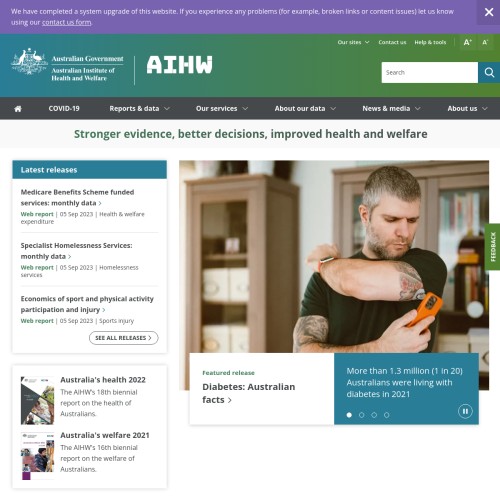
Task: Decrease text size with A- icon
Action: point(485,42)
